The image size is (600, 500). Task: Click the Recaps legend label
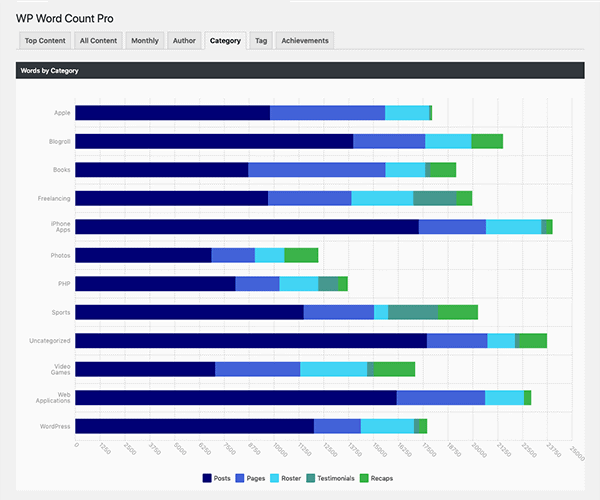(382, 478)
